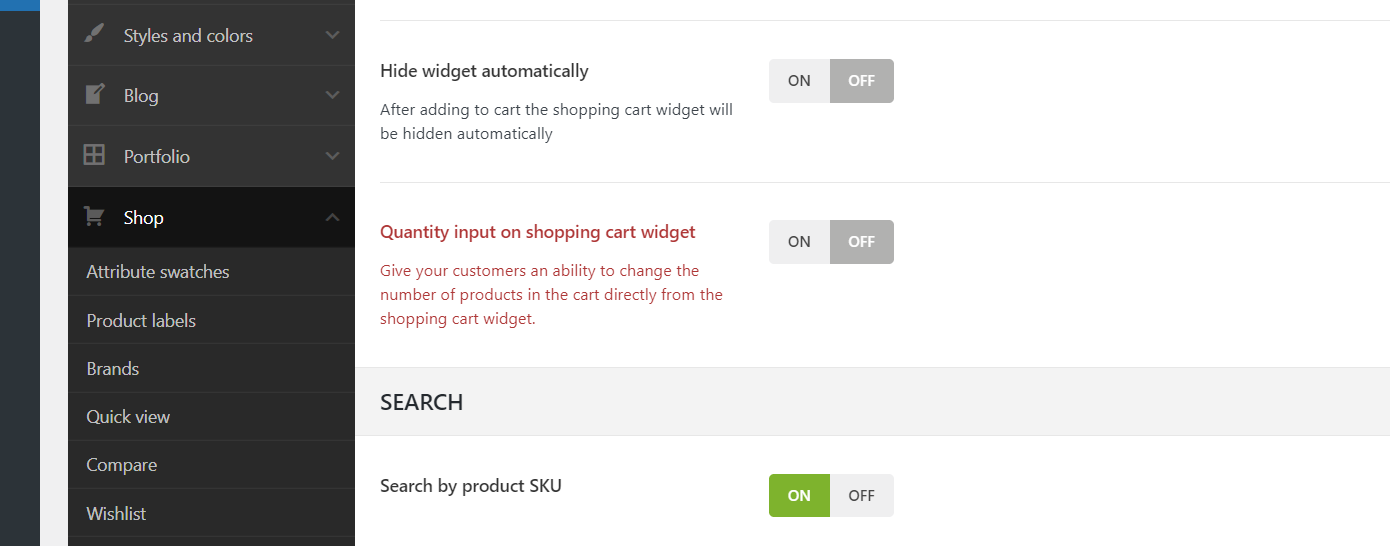Viewport: 1390px width, 546px height.
Task: Collapse the Shop menu chevron
Action: [333, 217]
